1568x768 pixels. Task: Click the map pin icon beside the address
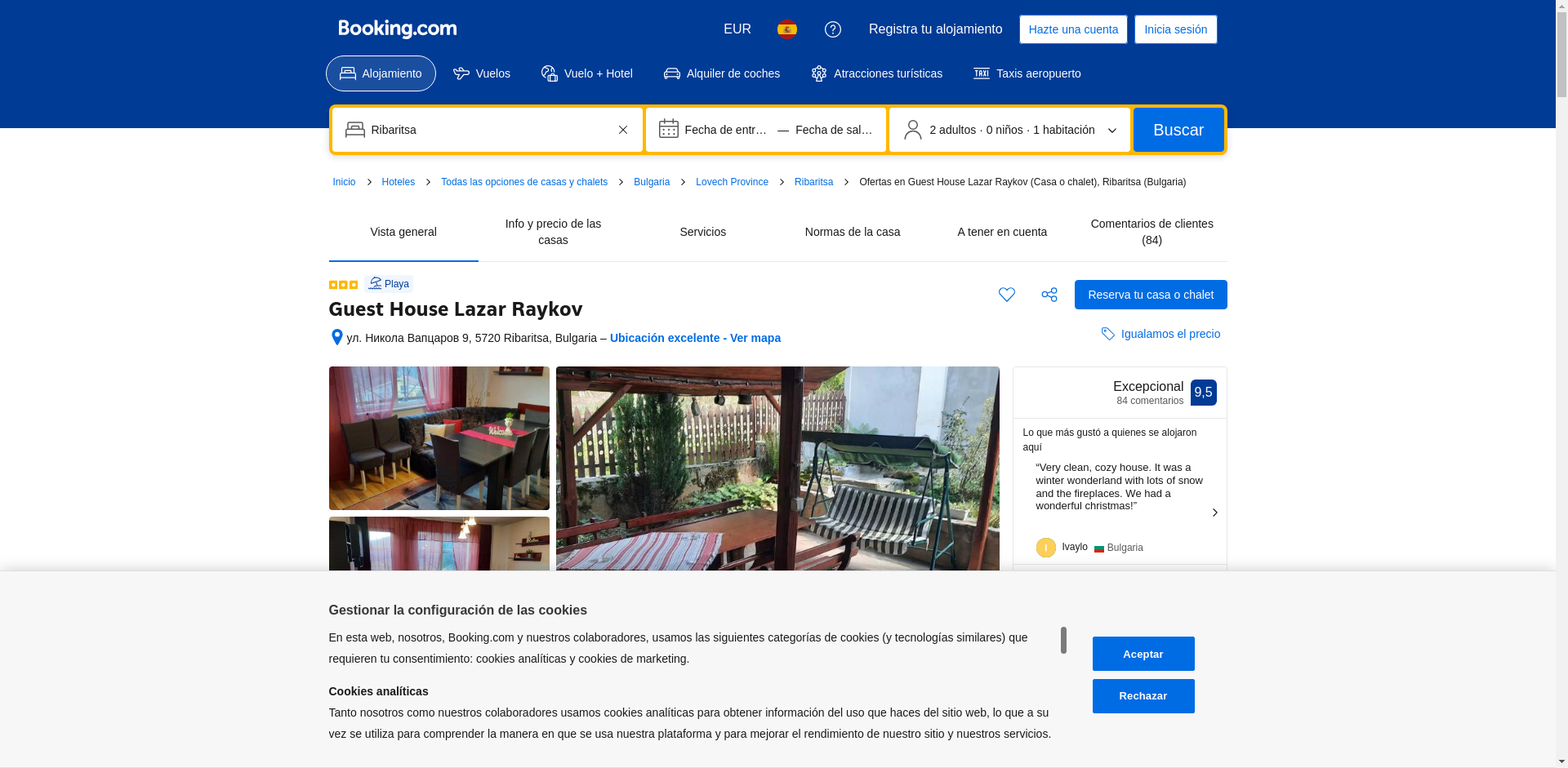point(336,338)
